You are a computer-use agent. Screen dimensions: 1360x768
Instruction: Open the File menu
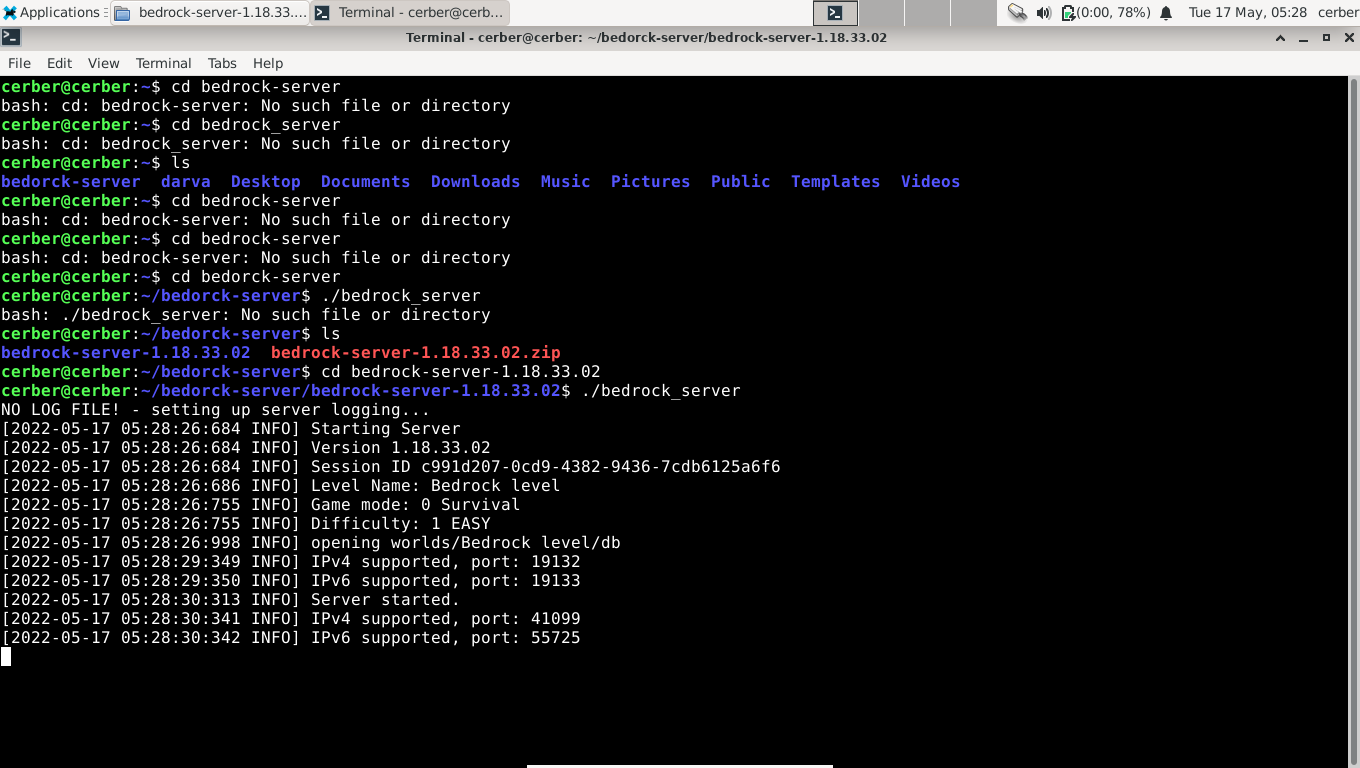click(x=19, y=63)
